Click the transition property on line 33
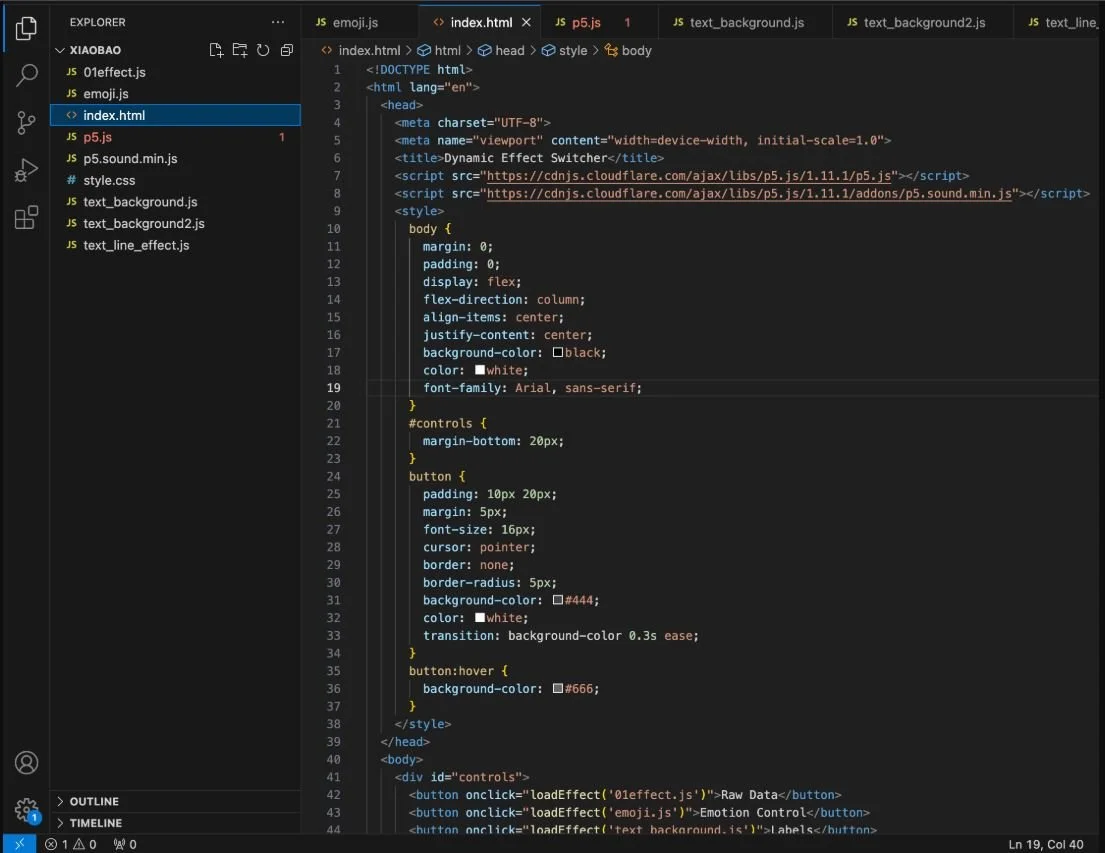The height and width of the screenshot is (853, 1105). [461, 636]
